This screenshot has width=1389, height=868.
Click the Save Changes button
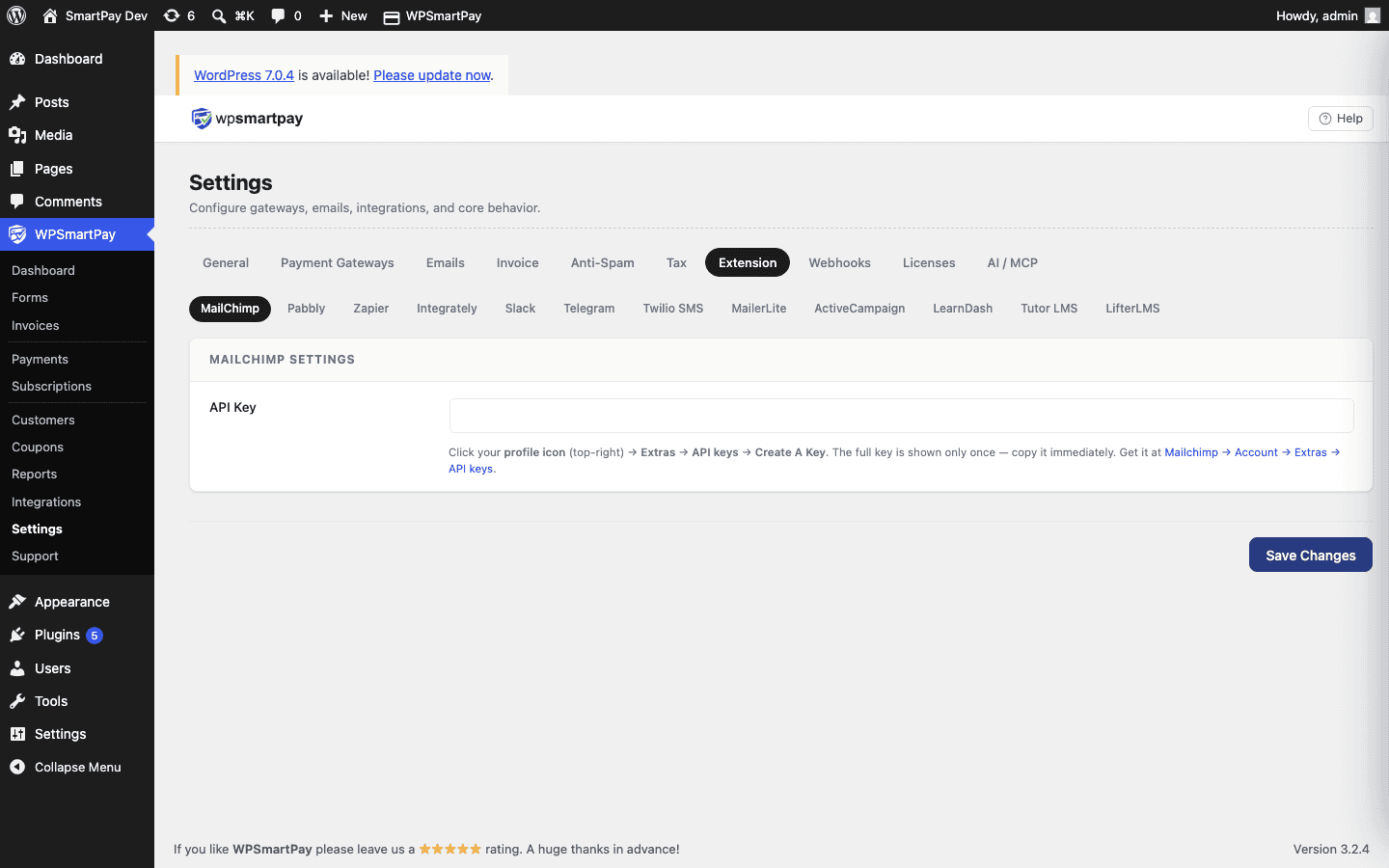[1311, 555]
